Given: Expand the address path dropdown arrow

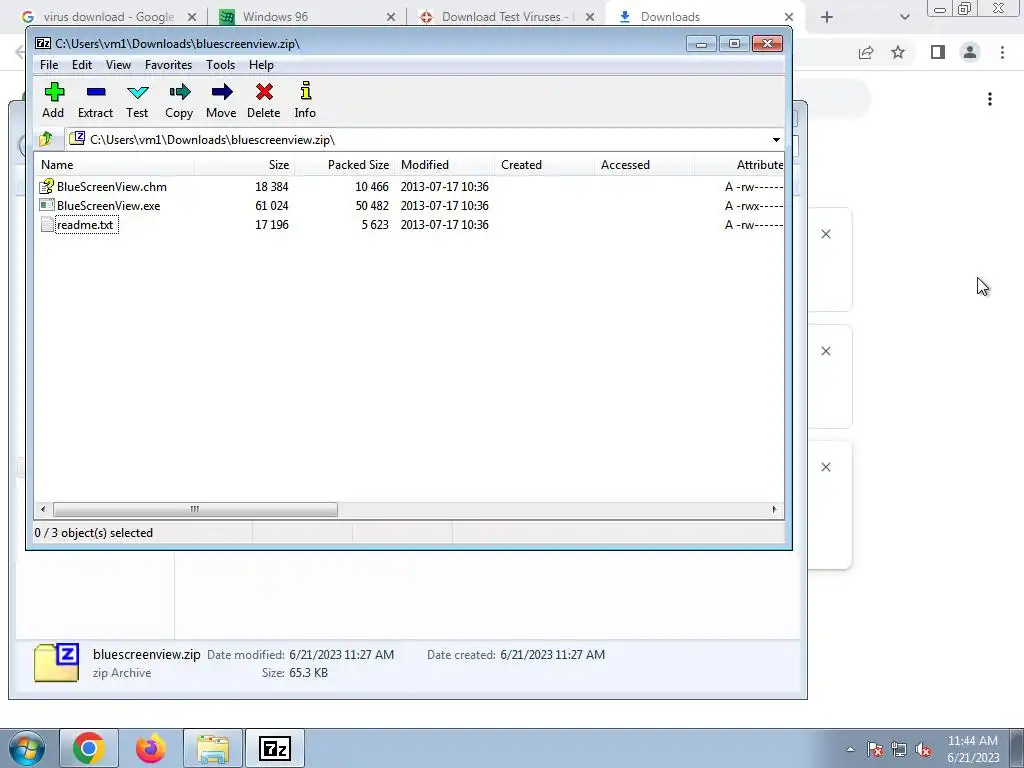Looking at the screenshot, I should click(776, 140).
